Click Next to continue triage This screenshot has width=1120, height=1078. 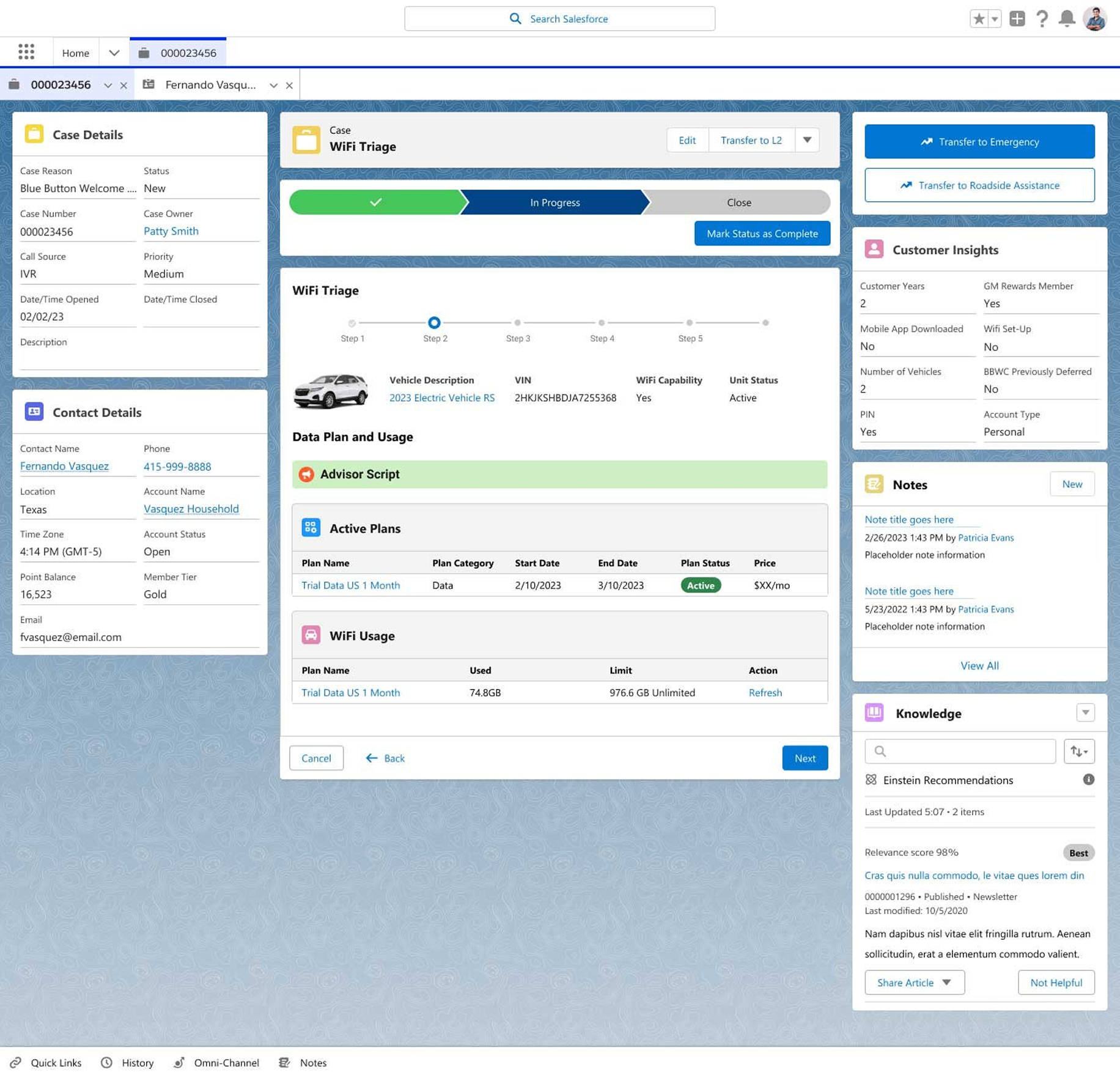point(805,758)
